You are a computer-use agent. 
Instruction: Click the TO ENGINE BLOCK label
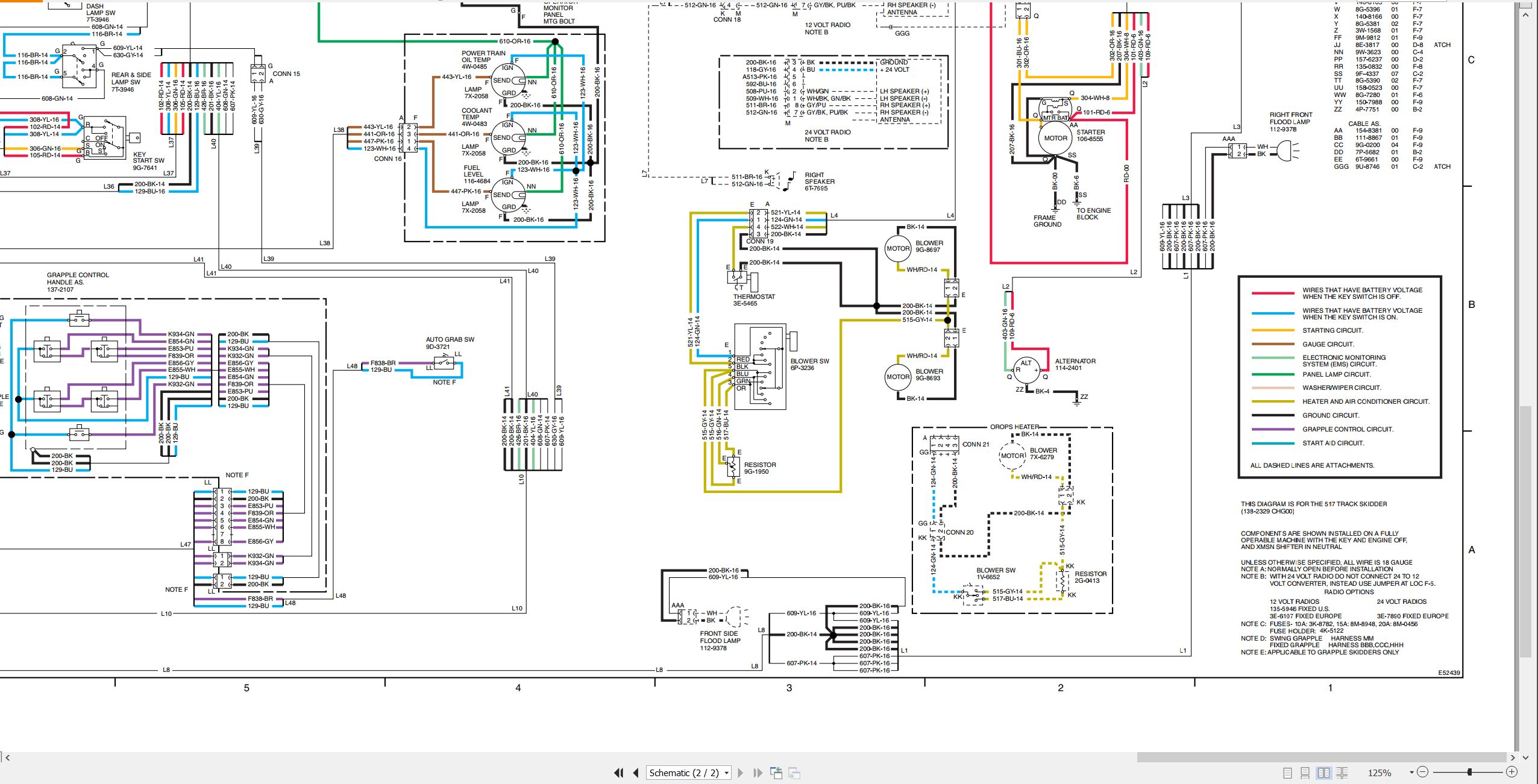tap(1093, 214)
